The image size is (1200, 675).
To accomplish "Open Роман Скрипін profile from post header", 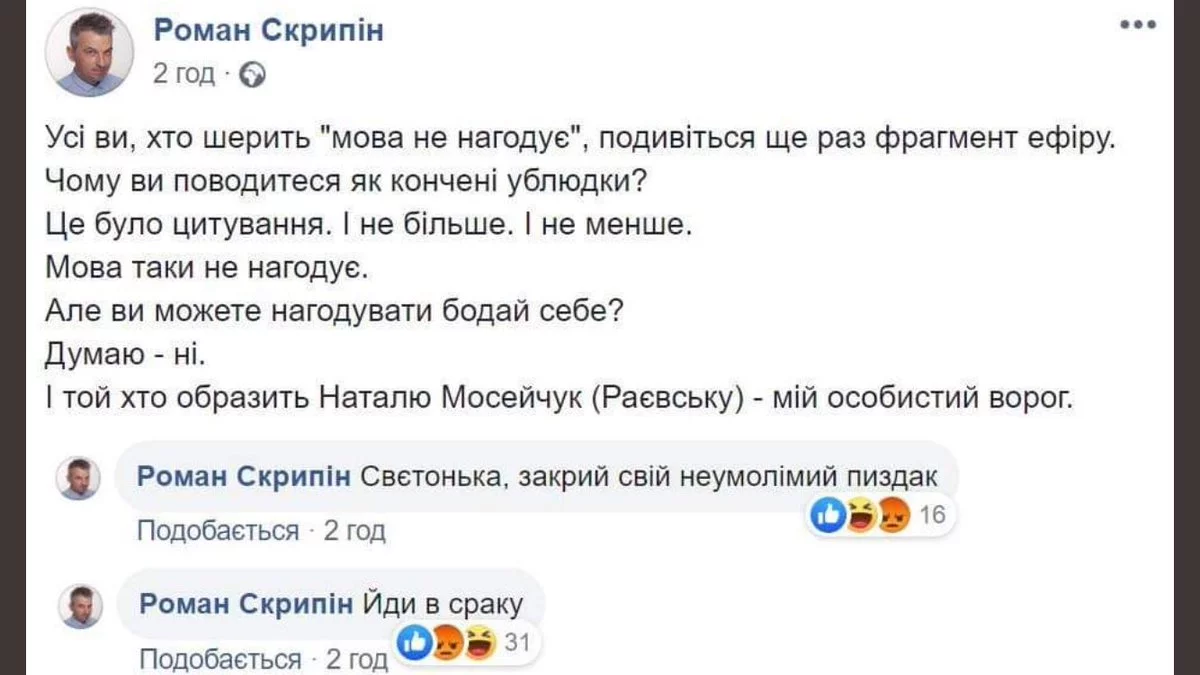I will [x=268, y=30].
